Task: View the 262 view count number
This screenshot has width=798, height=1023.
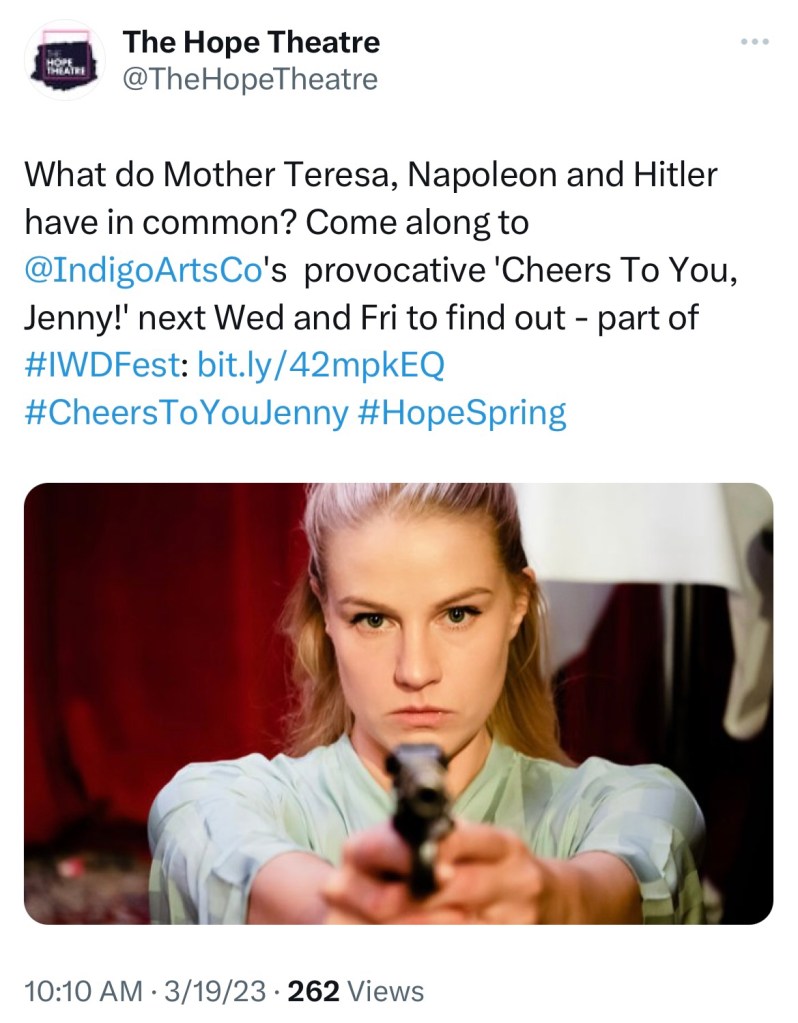Action: [x=313, y=991]
